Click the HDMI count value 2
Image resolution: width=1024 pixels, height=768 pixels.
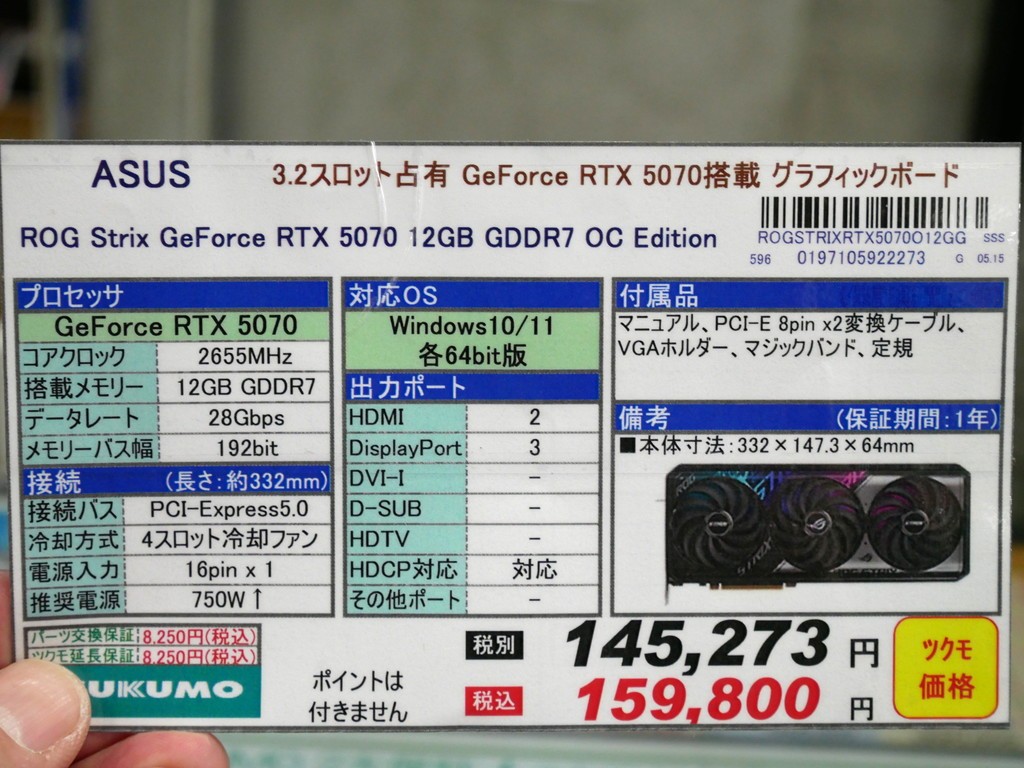535,417
